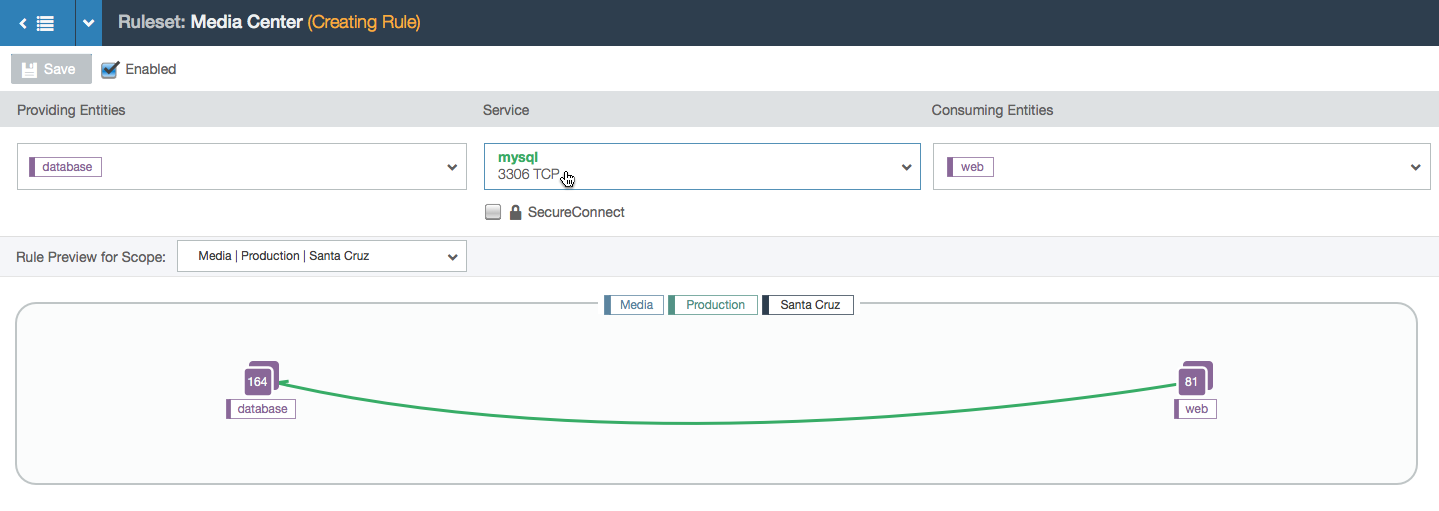
Task: Click the 81 web workload group icon
Action: click(1195, 378)
